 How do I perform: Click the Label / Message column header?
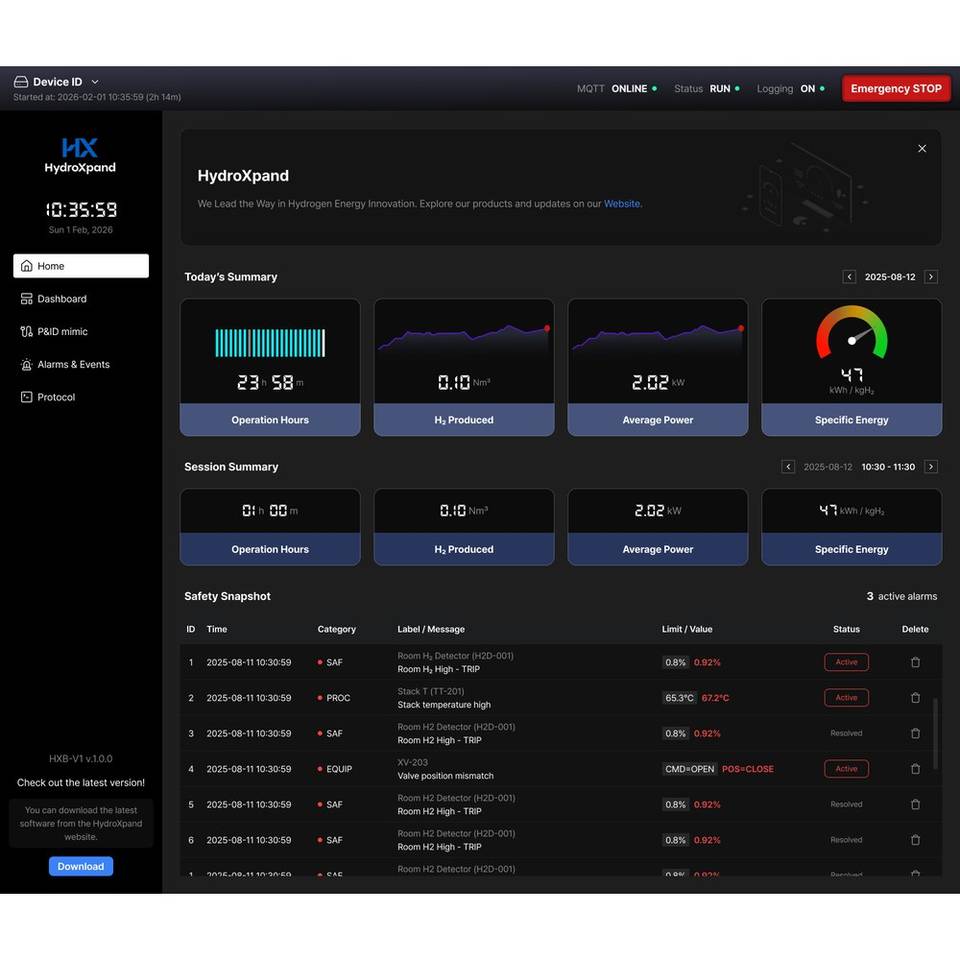click(431, 629)
